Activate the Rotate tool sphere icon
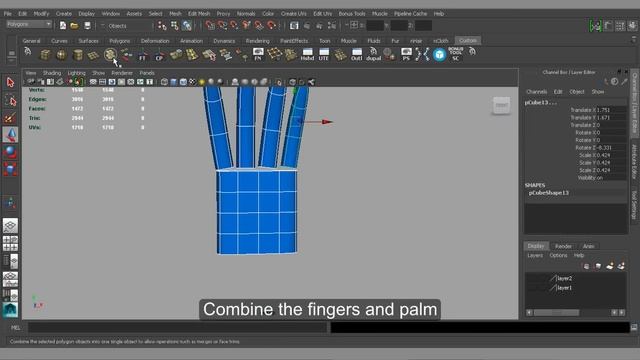The image size is (640, 360). tap(10, 152)
